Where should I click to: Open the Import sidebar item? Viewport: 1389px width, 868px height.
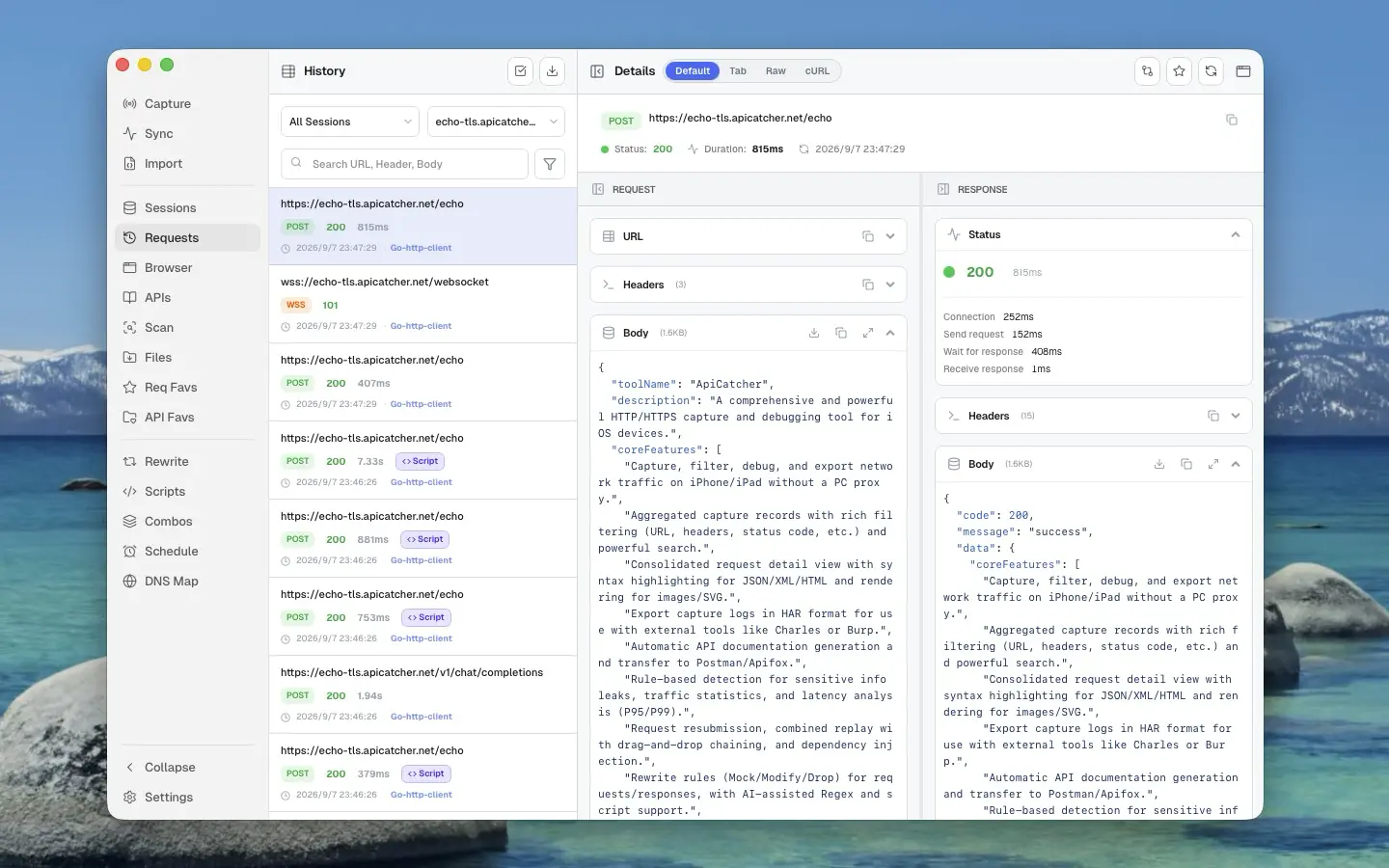187,164
